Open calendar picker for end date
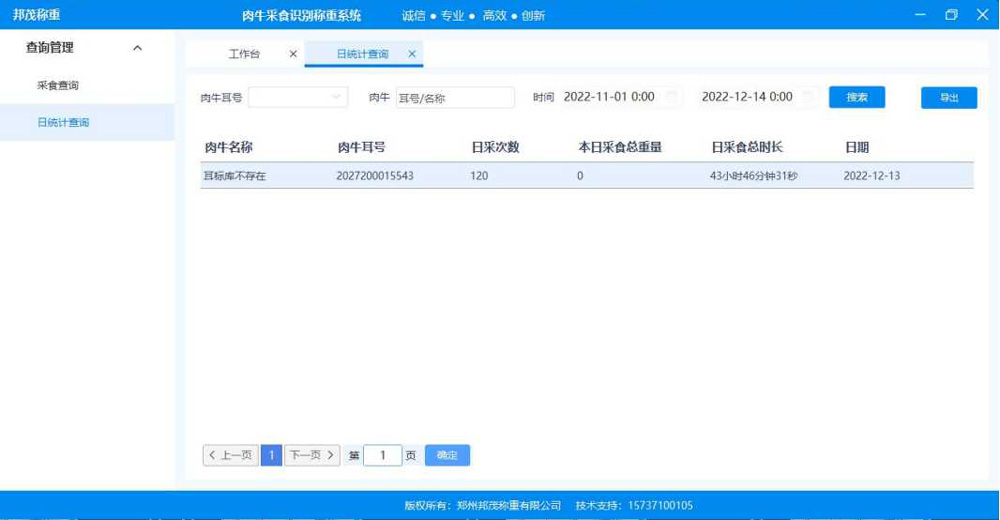The height and width of the screenshot is (520, 1000). point(809,97)
